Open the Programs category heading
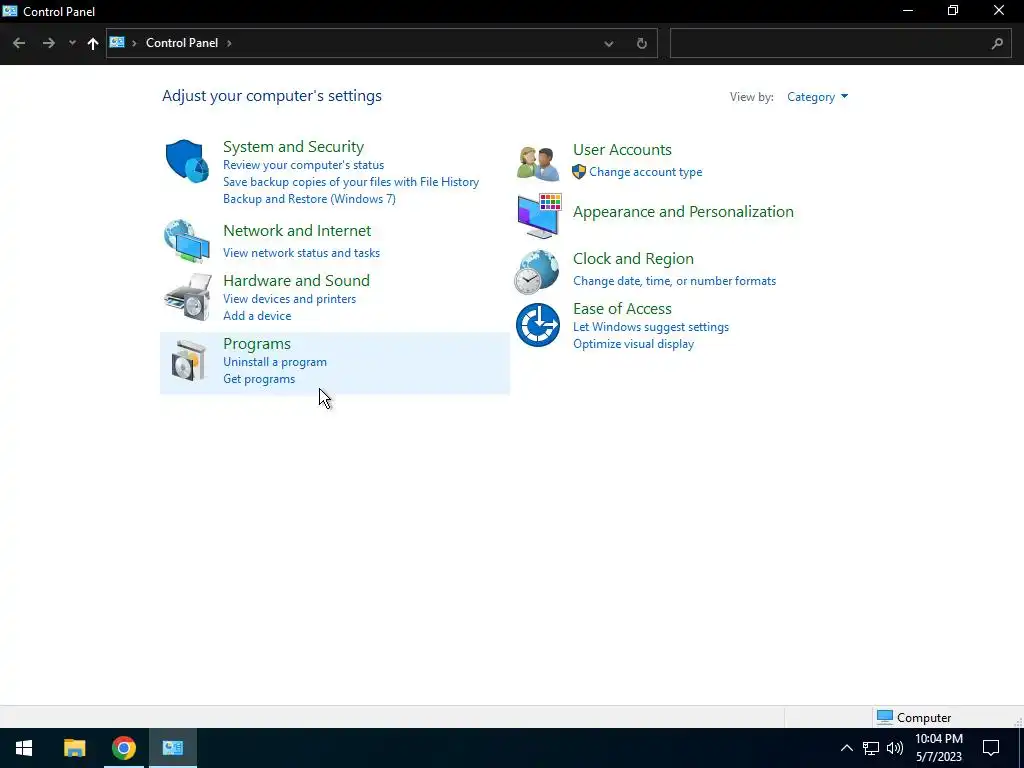The image size is (1024, 768). click(x=257, y=344)
